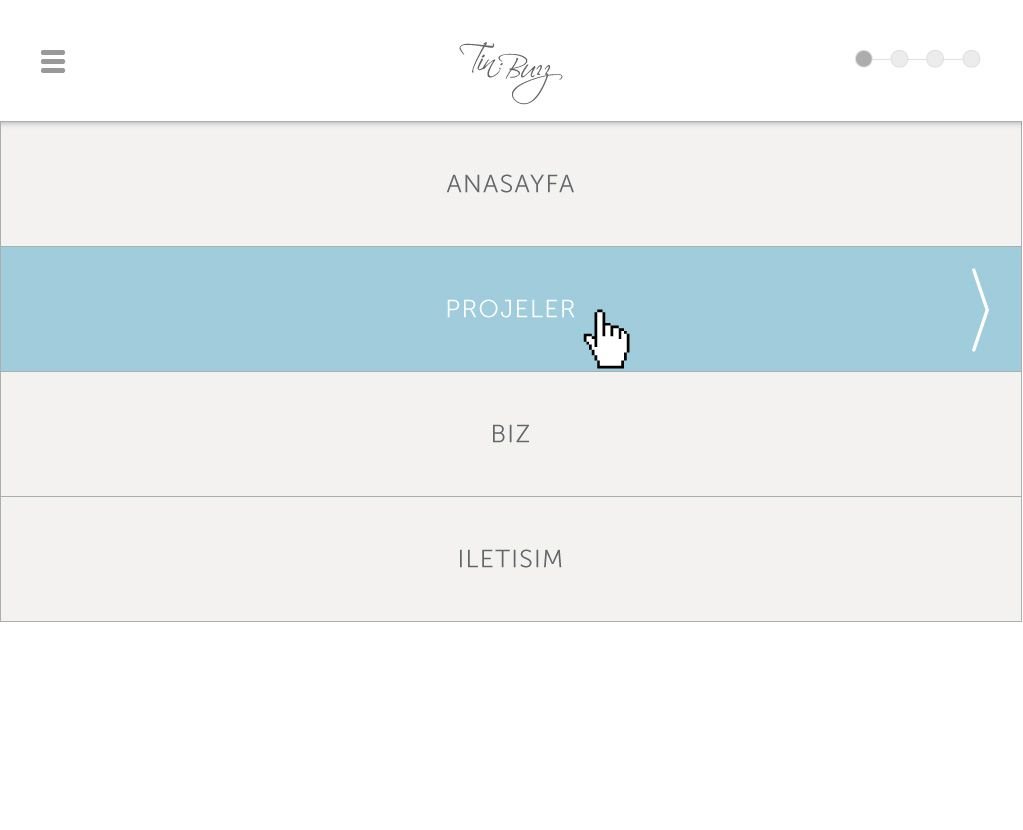Click the white chevron arrow on Projeler row
1023x830 pixels.
980,310
